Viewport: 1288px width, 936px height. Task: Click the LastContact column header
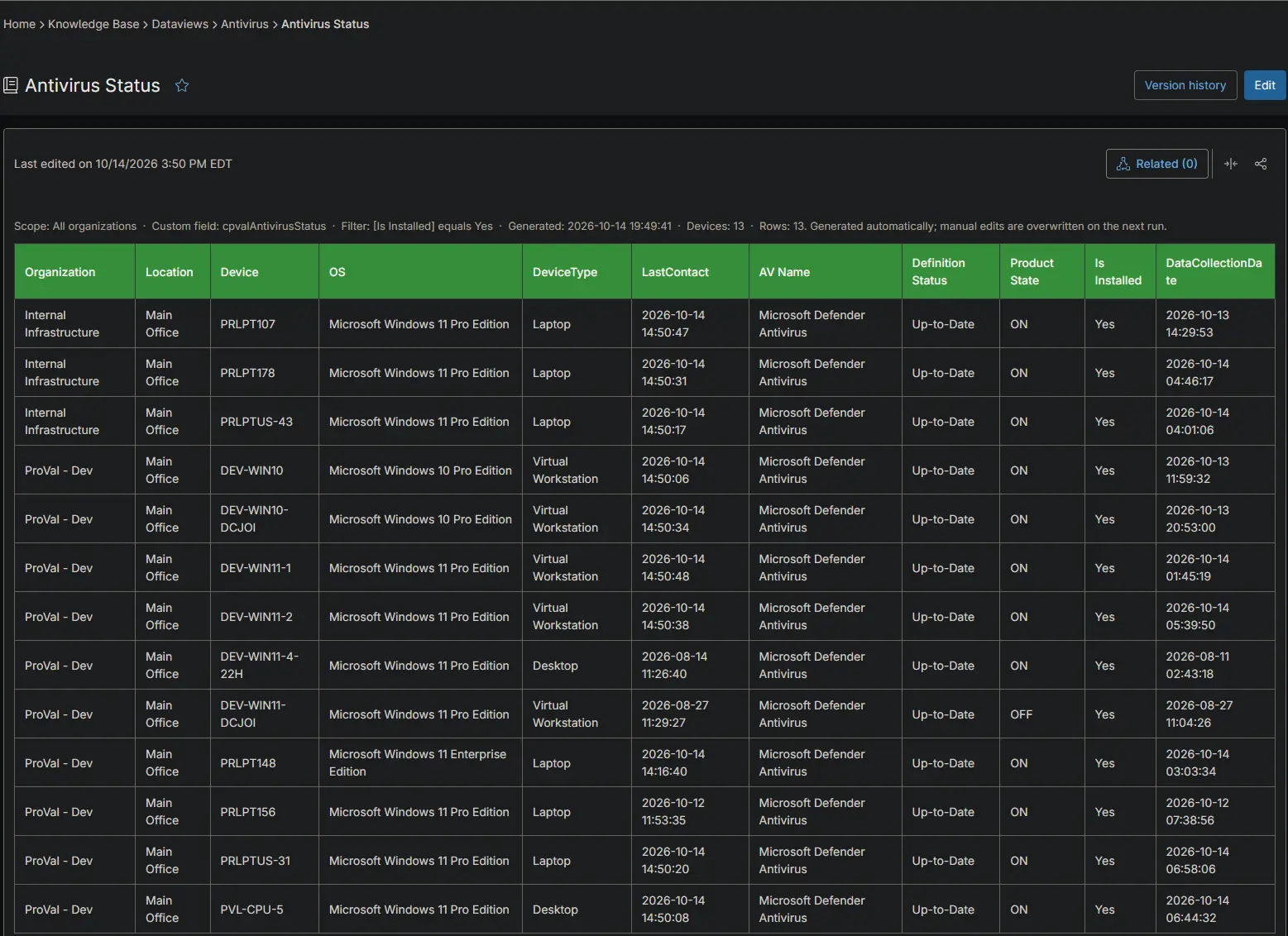(691, 271)
